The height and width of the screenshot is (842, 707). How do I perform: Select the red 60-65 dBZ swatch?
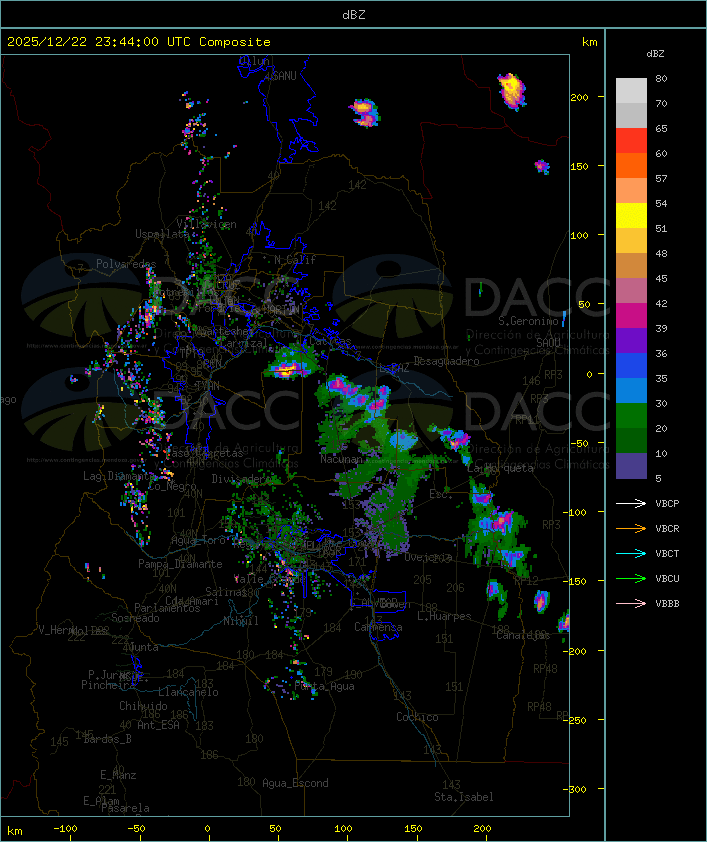tap(631, 141)
